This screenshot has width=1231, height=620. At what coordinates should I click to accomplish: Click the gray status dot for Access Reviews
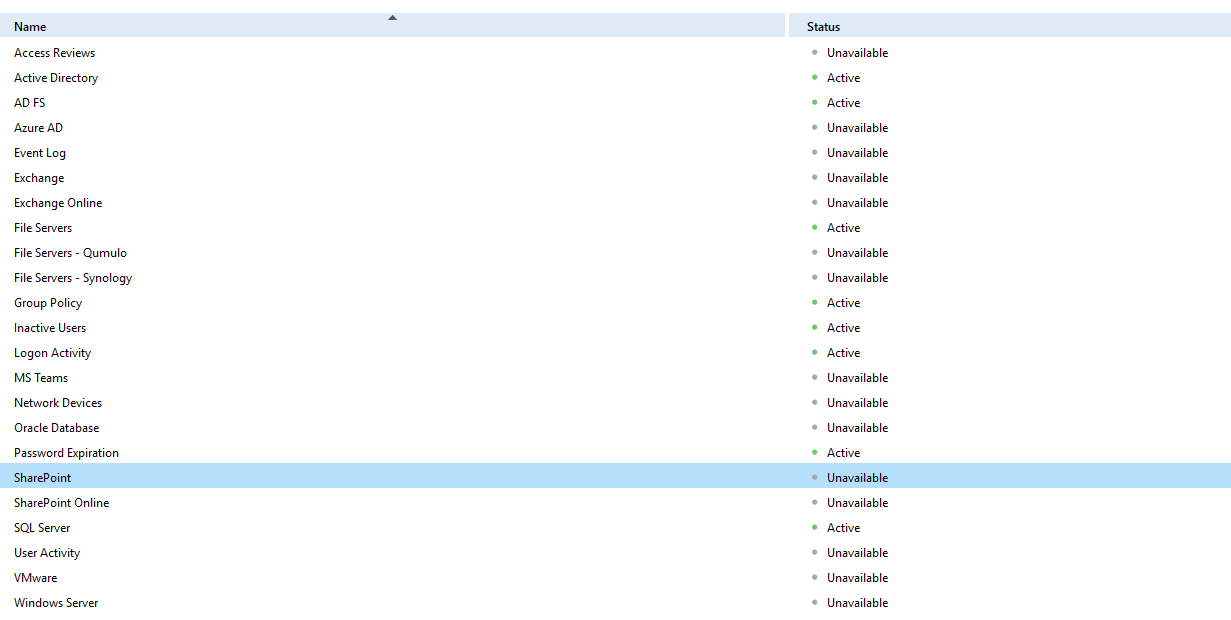(x=815, y=52)
